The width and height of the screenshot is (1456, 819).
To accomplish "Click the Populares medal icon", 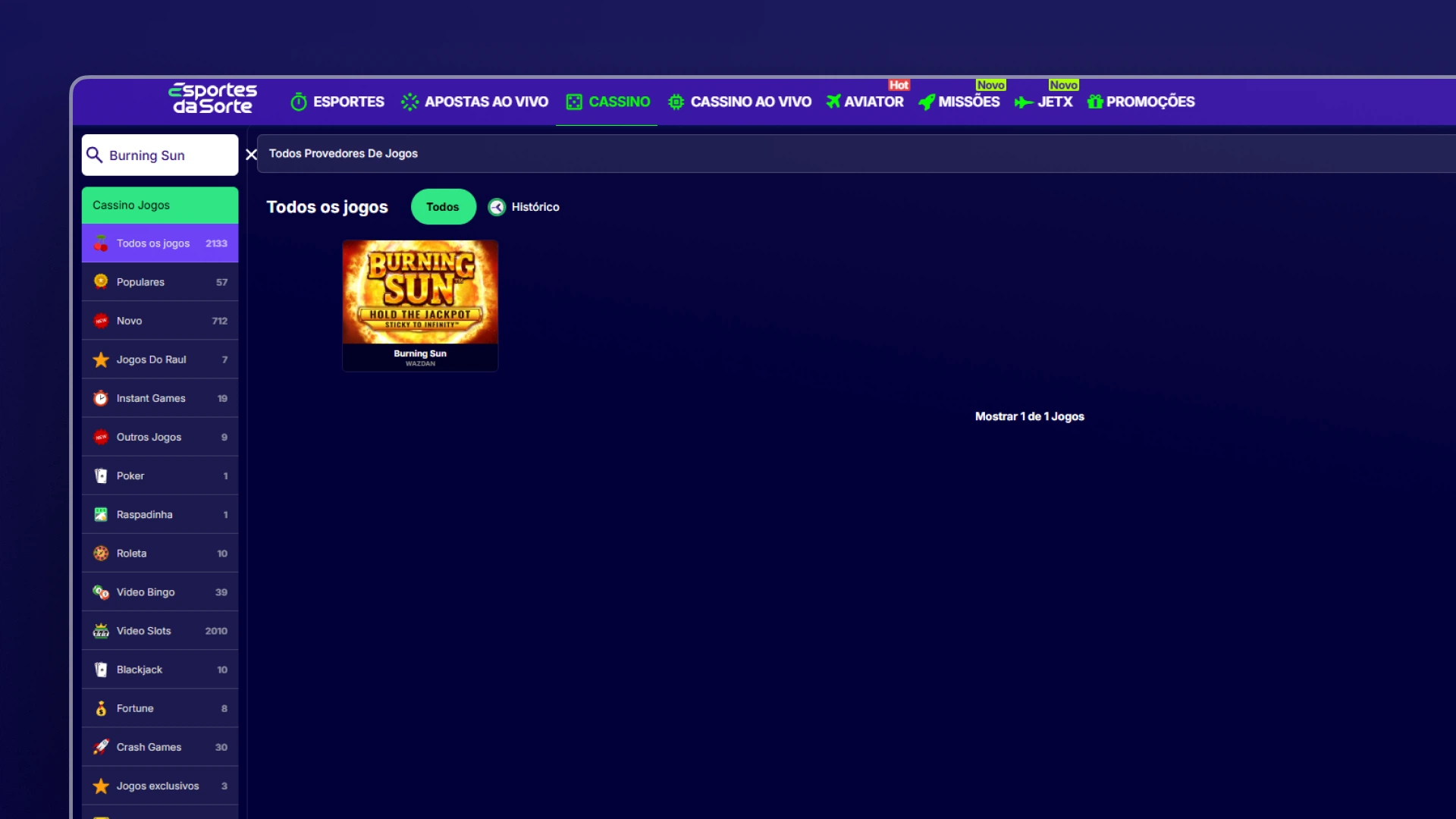I will click(101, 281).
